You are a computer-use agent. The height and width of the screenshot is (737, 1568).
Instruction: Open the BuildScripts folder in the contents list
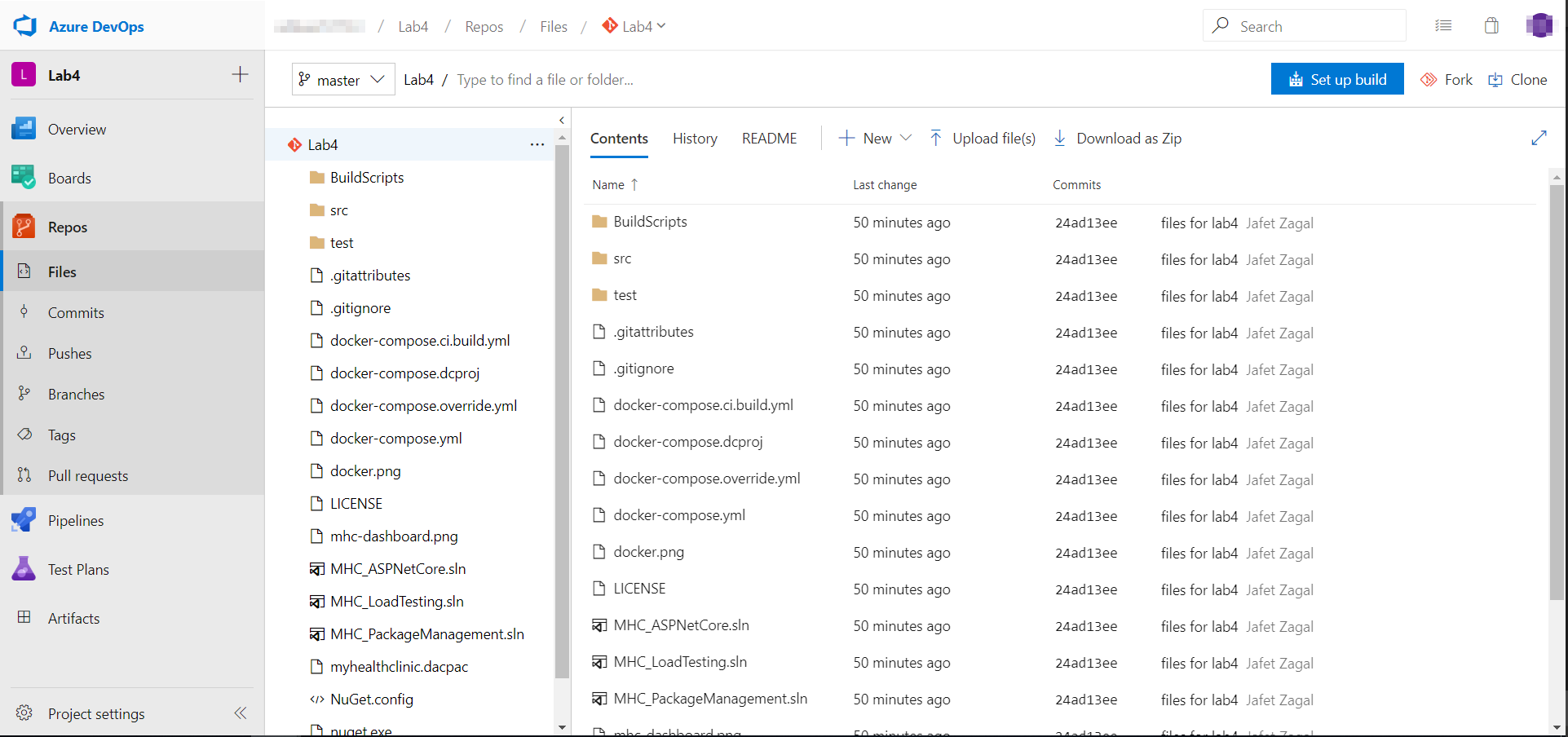650,222
